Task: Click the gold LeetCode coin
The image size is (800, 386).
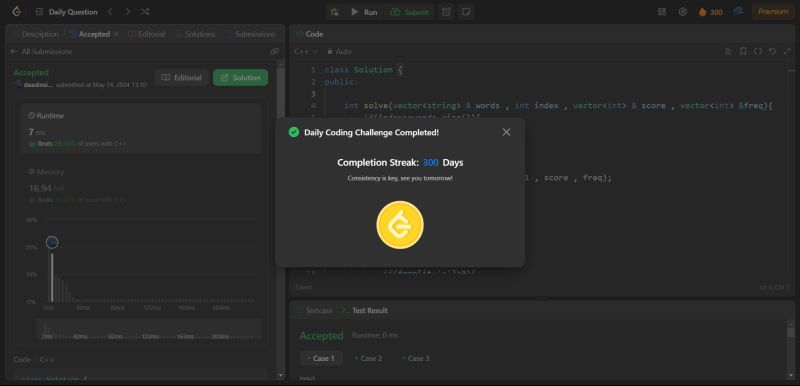Action: (400, 225)
